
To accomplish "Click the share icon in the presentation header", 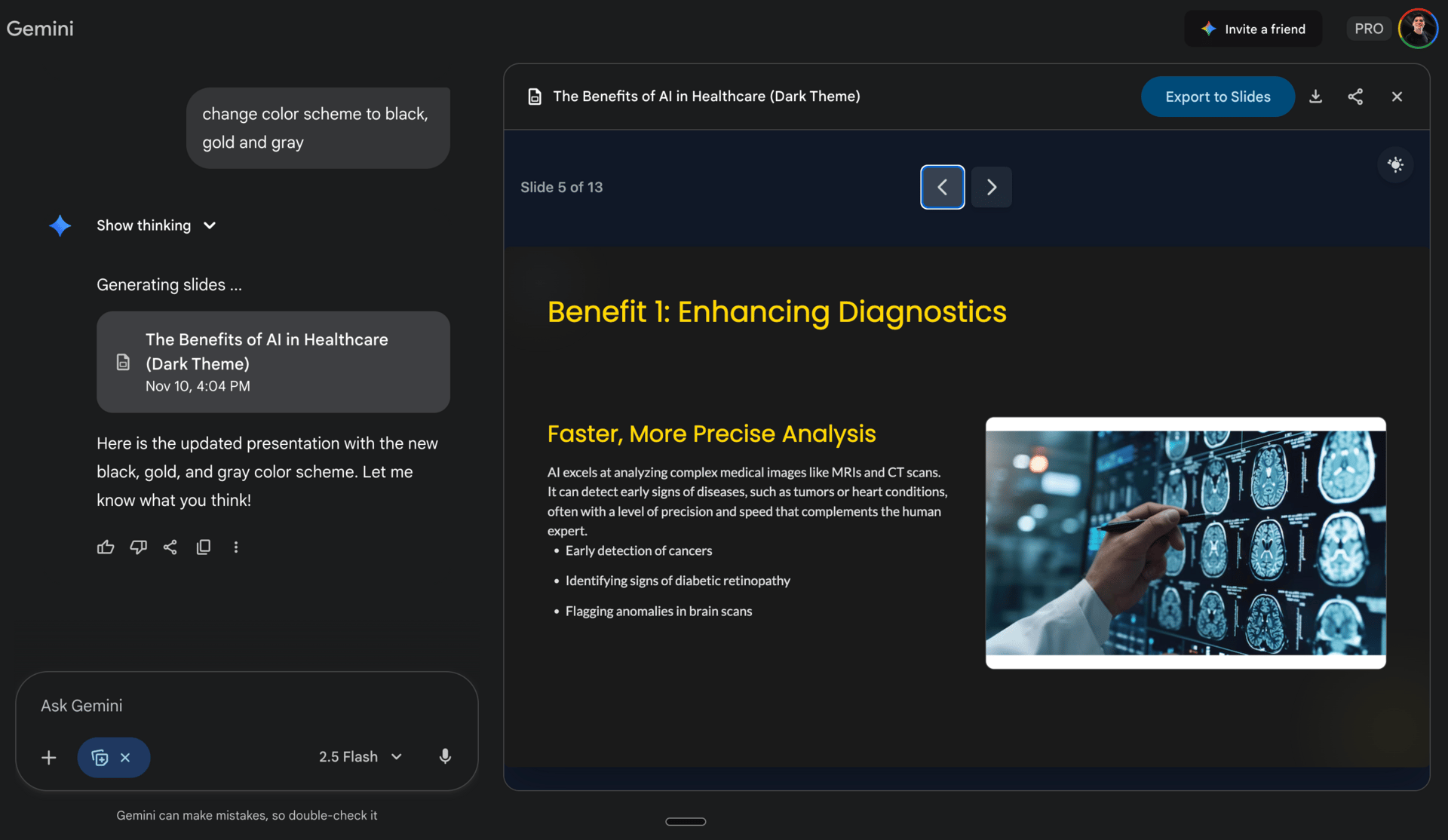I will point(1355,97).
